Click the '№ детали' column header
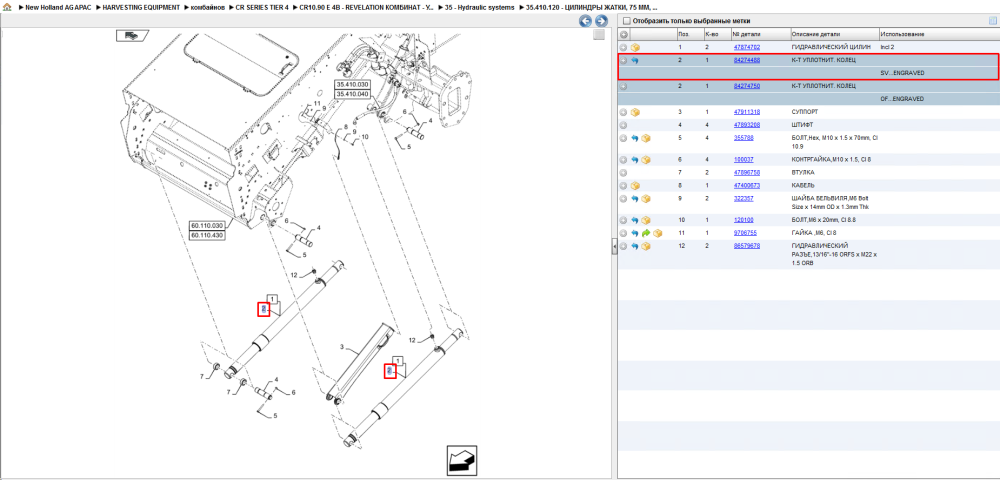Image resolution: width=1000 pixels, height=480 pixels. (760, 34)
